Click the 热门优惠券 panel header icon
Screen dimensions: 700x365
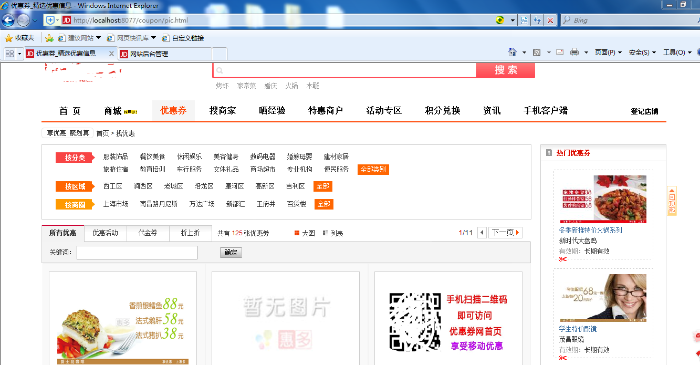[549, 153]
